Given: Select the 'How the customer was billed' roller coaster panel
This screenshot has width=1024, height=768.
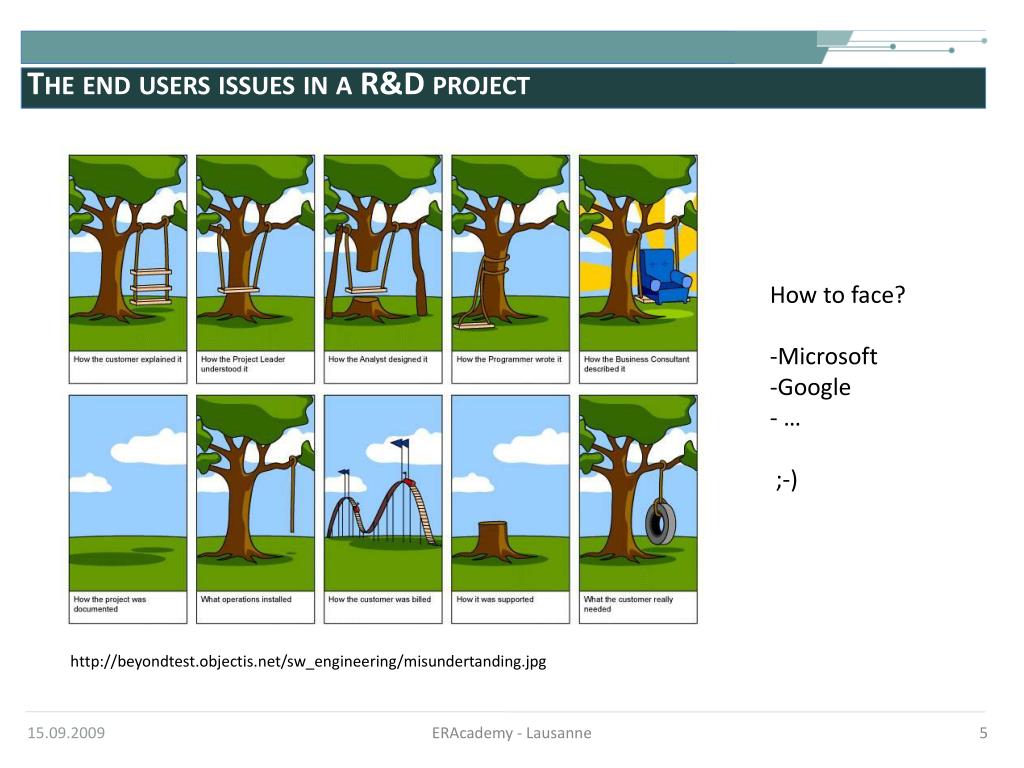Looking at the screenshot, I should [x=383, y=509].
